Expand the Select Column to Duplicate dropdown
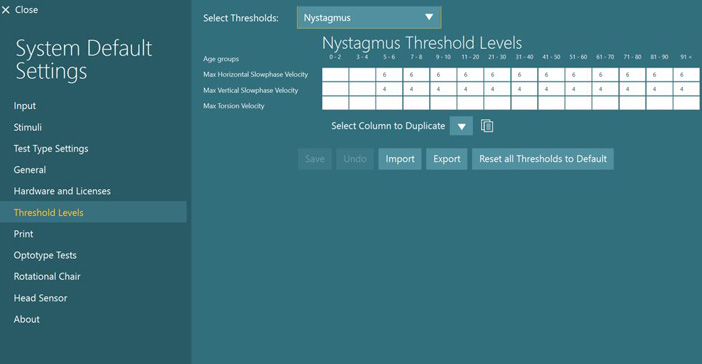This screenshot has height=364, width=702. [461, 126]
